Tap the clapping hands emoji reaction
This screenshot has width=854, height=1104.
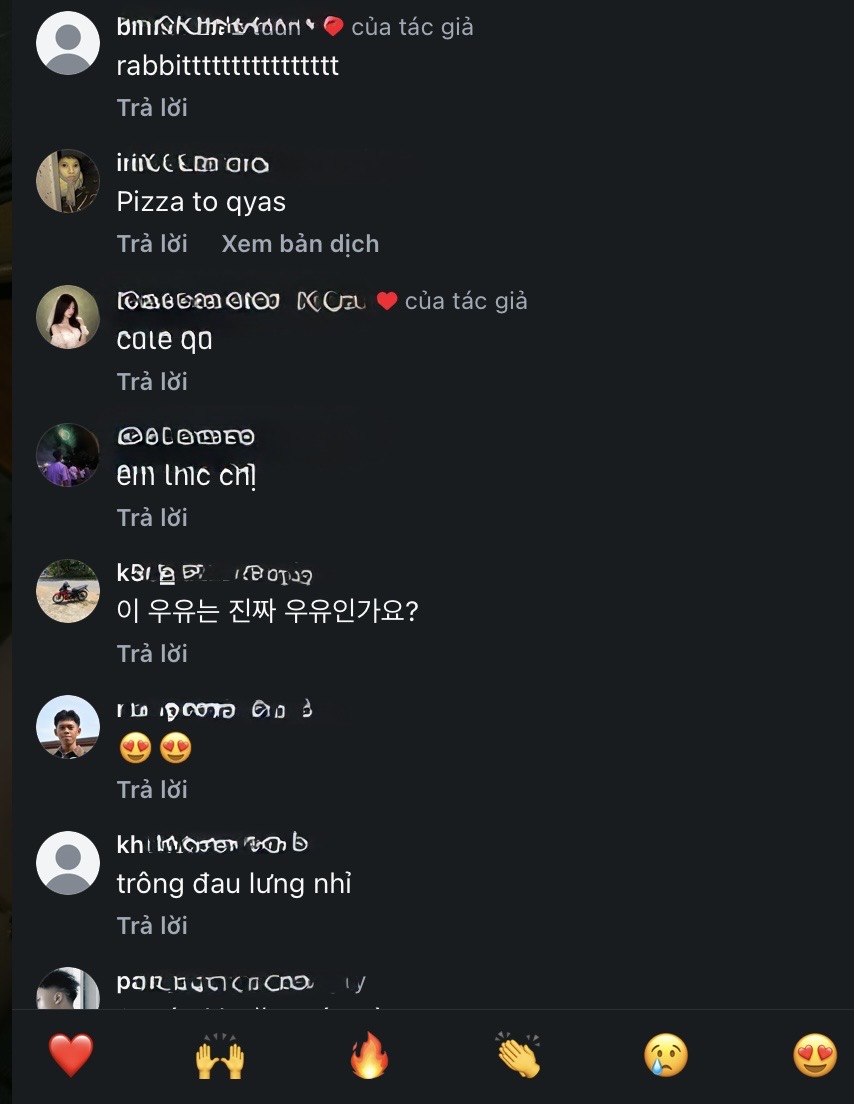tap(517, 1055)
